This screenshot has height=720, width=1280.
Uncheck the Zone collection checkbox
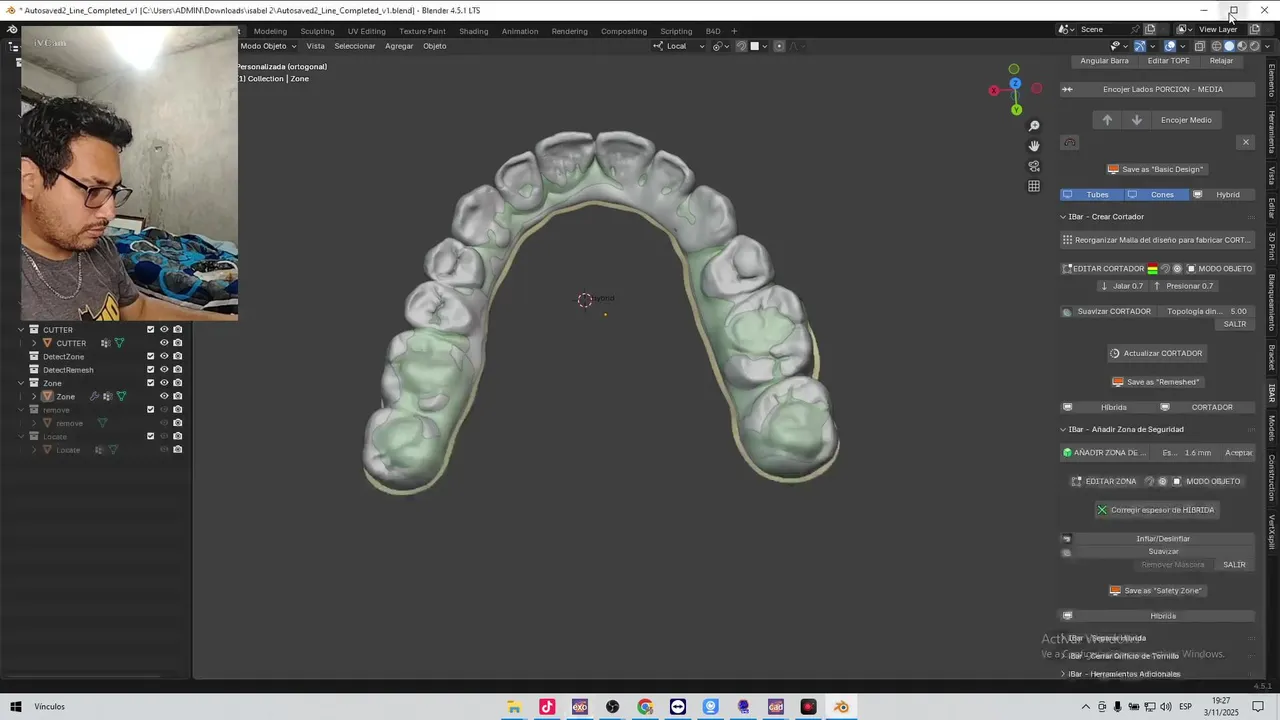pyautogui.click(x=151, y=383)
